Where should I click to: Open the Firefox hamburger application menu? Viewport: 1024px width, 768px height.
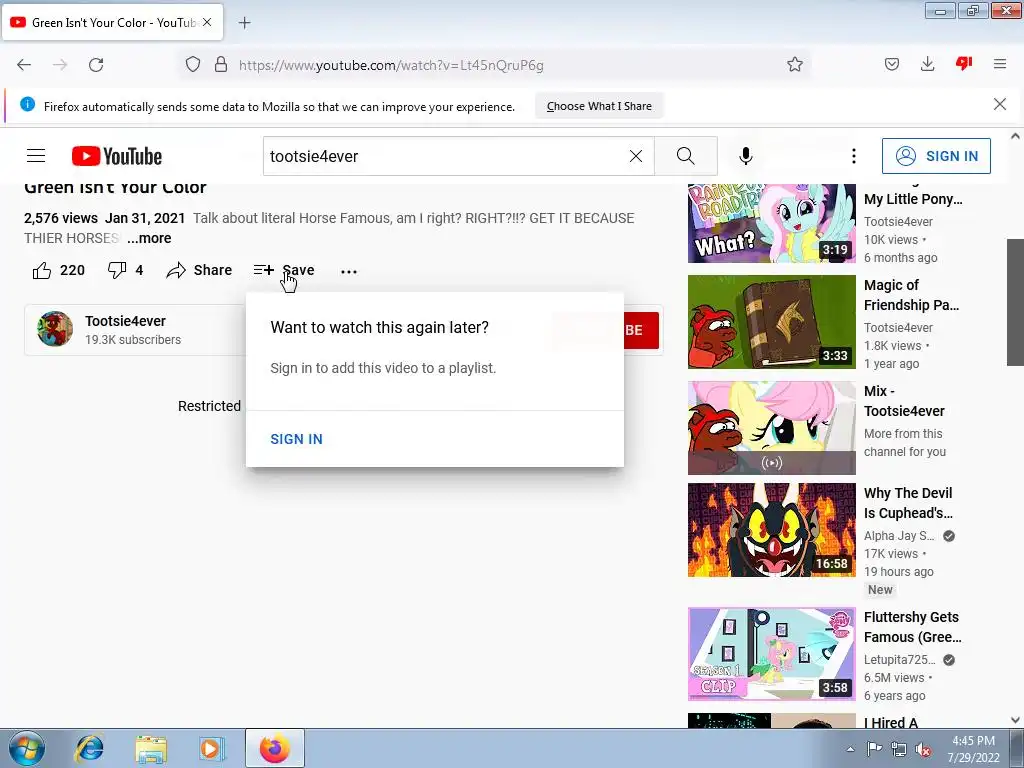click(1000, 64)
